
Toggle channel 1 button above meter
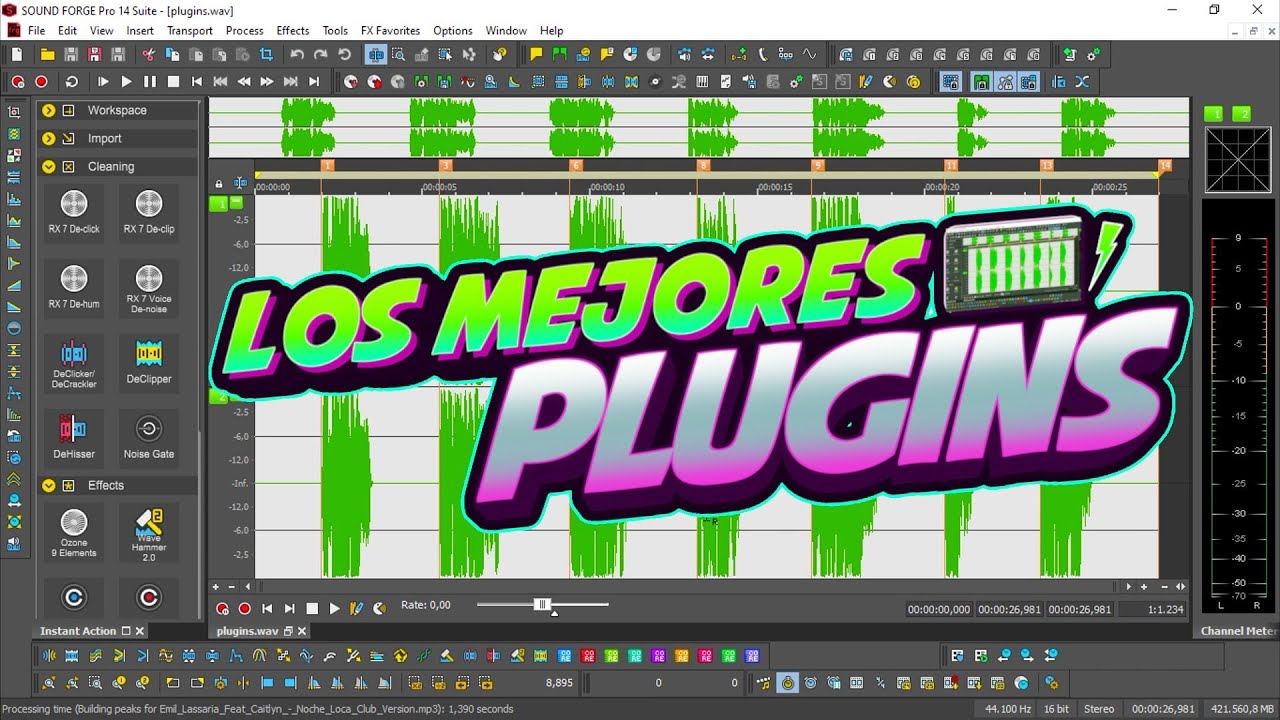click(x=1214, y=114)
